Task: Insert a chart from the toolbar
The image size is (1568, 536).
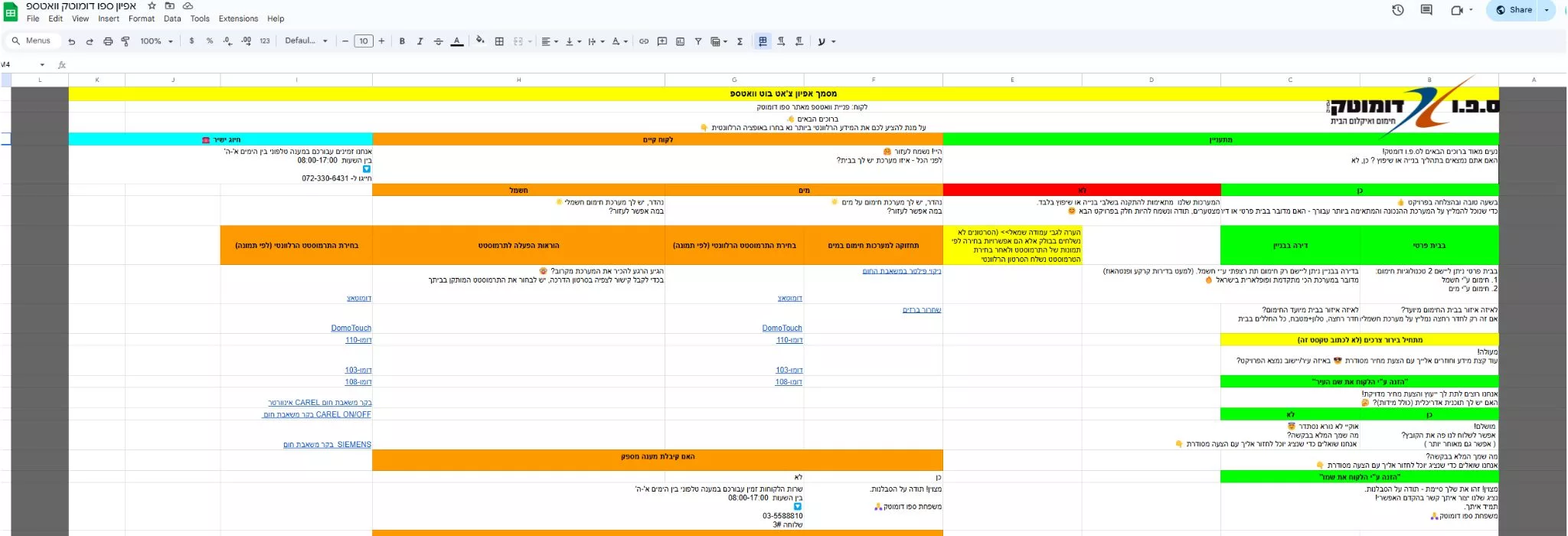Action: [681, 41]
